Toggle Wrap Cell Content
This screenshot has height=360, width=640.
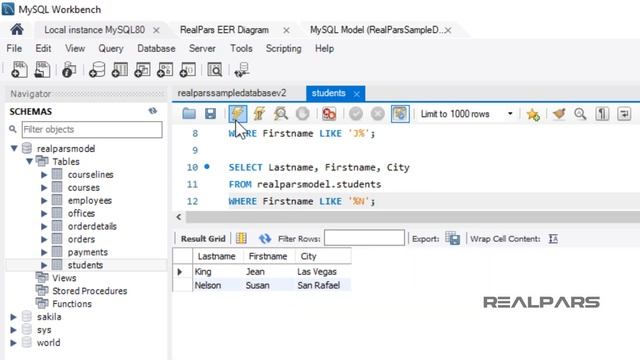(x=553, y=238)
